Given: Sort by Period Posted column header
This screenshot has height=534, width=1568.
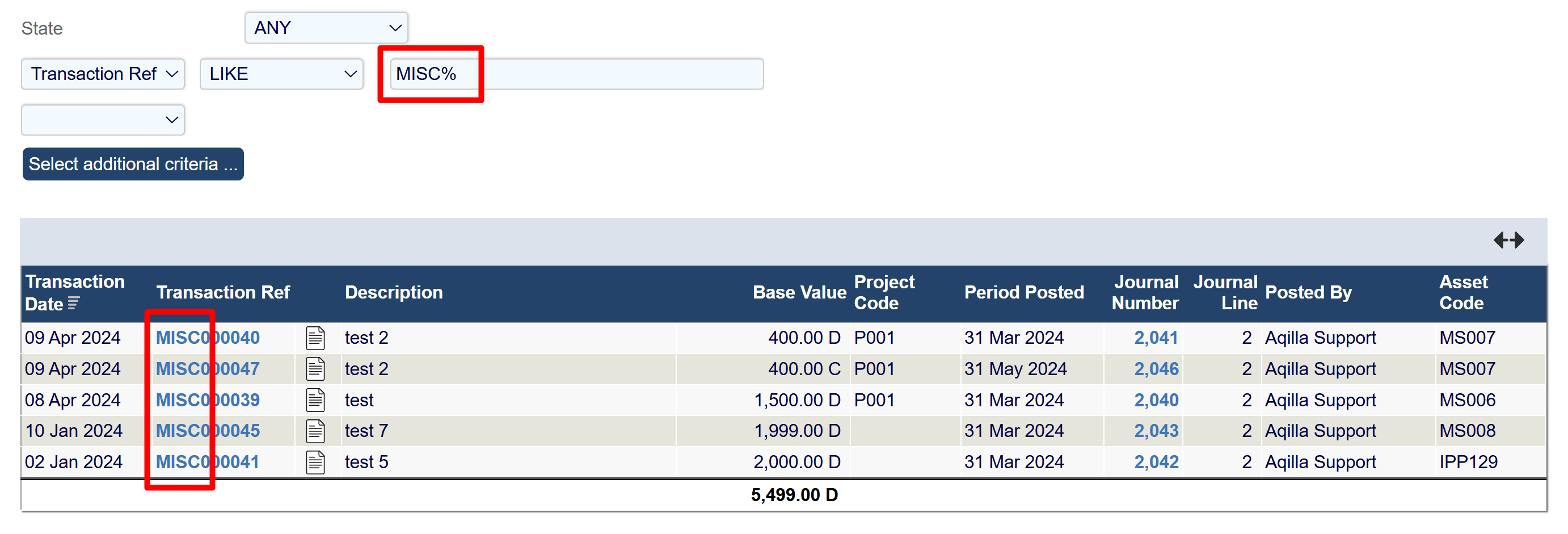Looking at the screenshot, I should pyautogui.click(x=1024, y=292).
